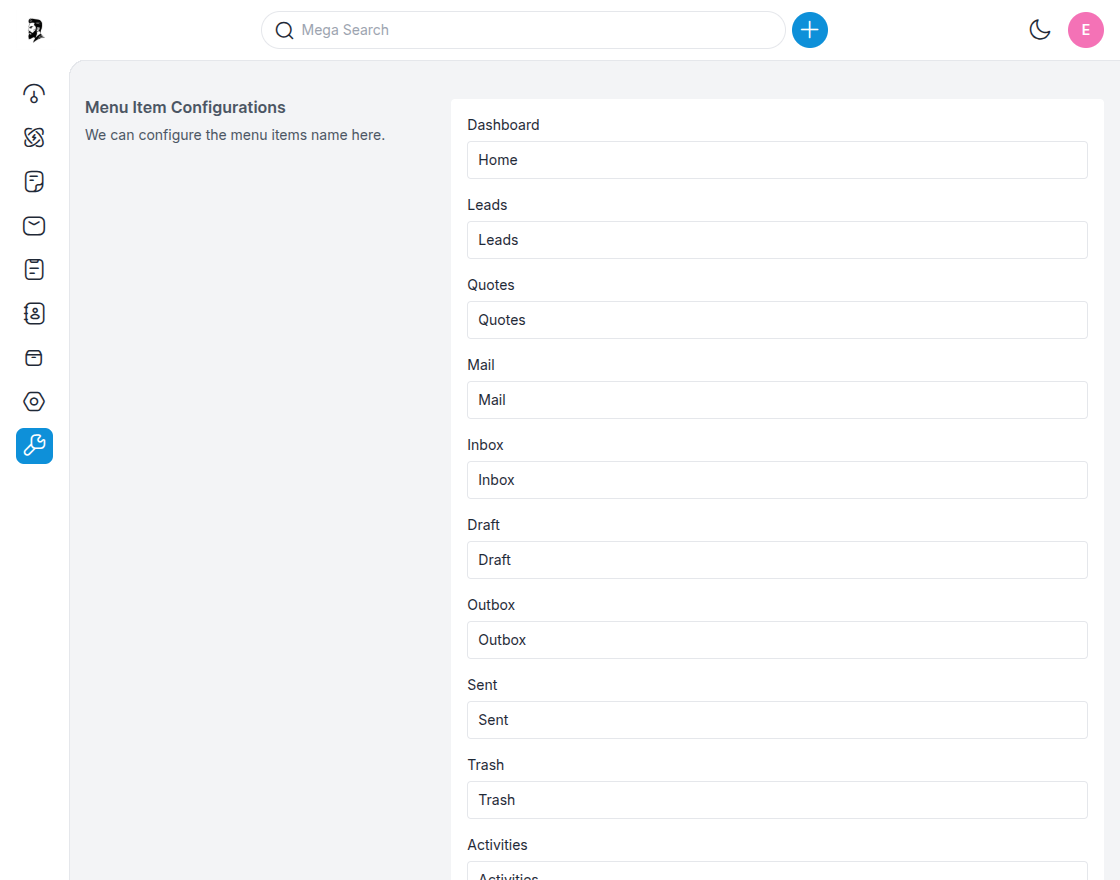Click the Draft field label
Screen dimensions: 1120x880
[x=483, y=525]
